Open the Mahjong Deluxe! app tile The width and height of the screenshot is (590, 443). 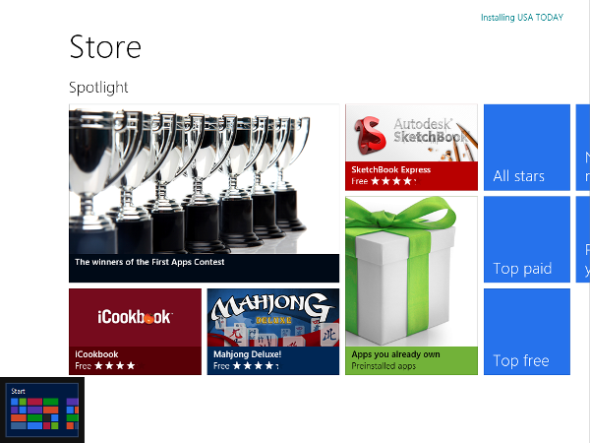(273, 332)
